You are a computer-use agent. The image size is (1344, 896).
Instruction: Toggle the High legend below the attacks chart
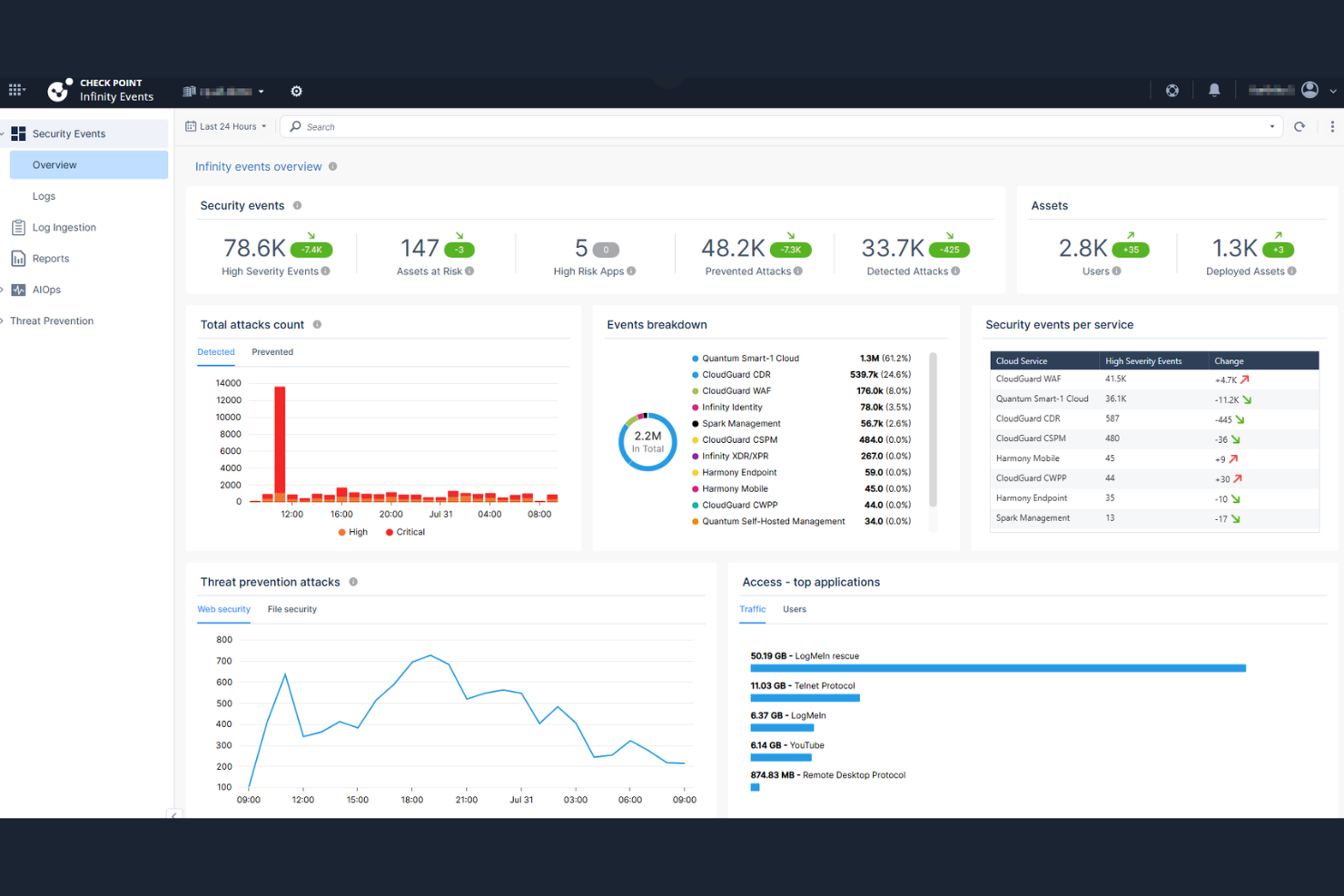352,532
